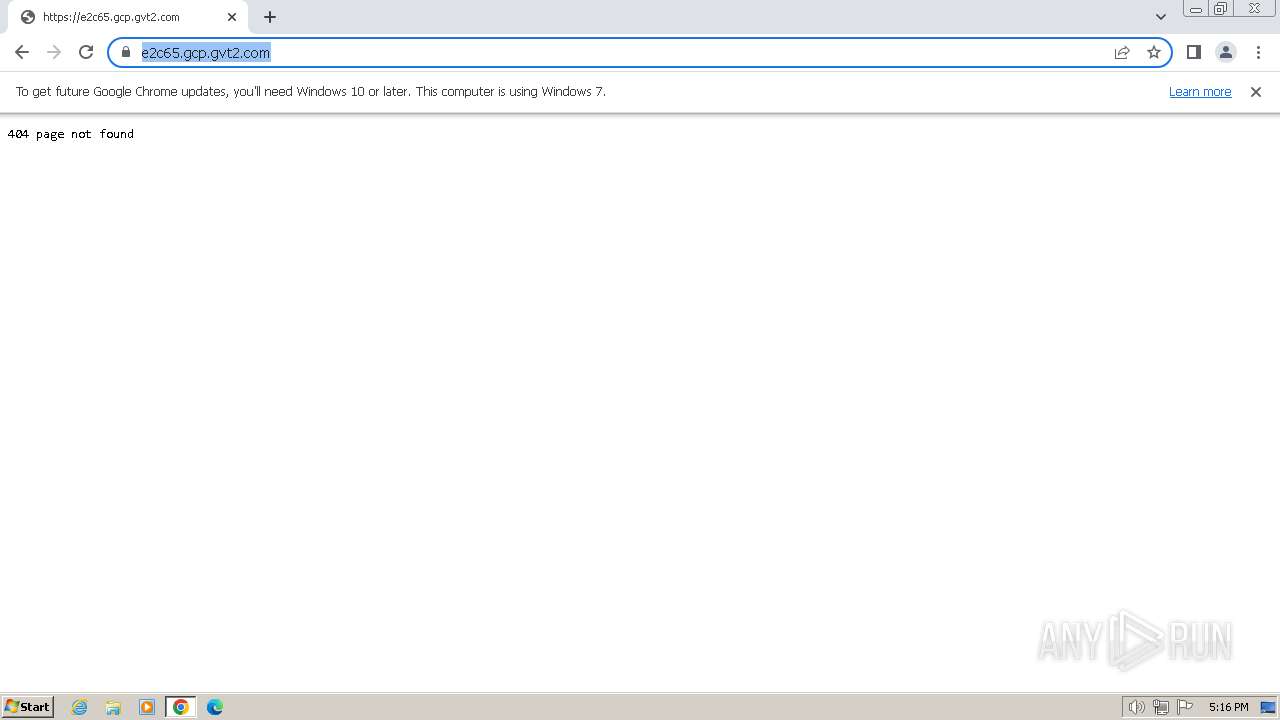Open the clock showing 5:16 PM

coord(1228,707)
